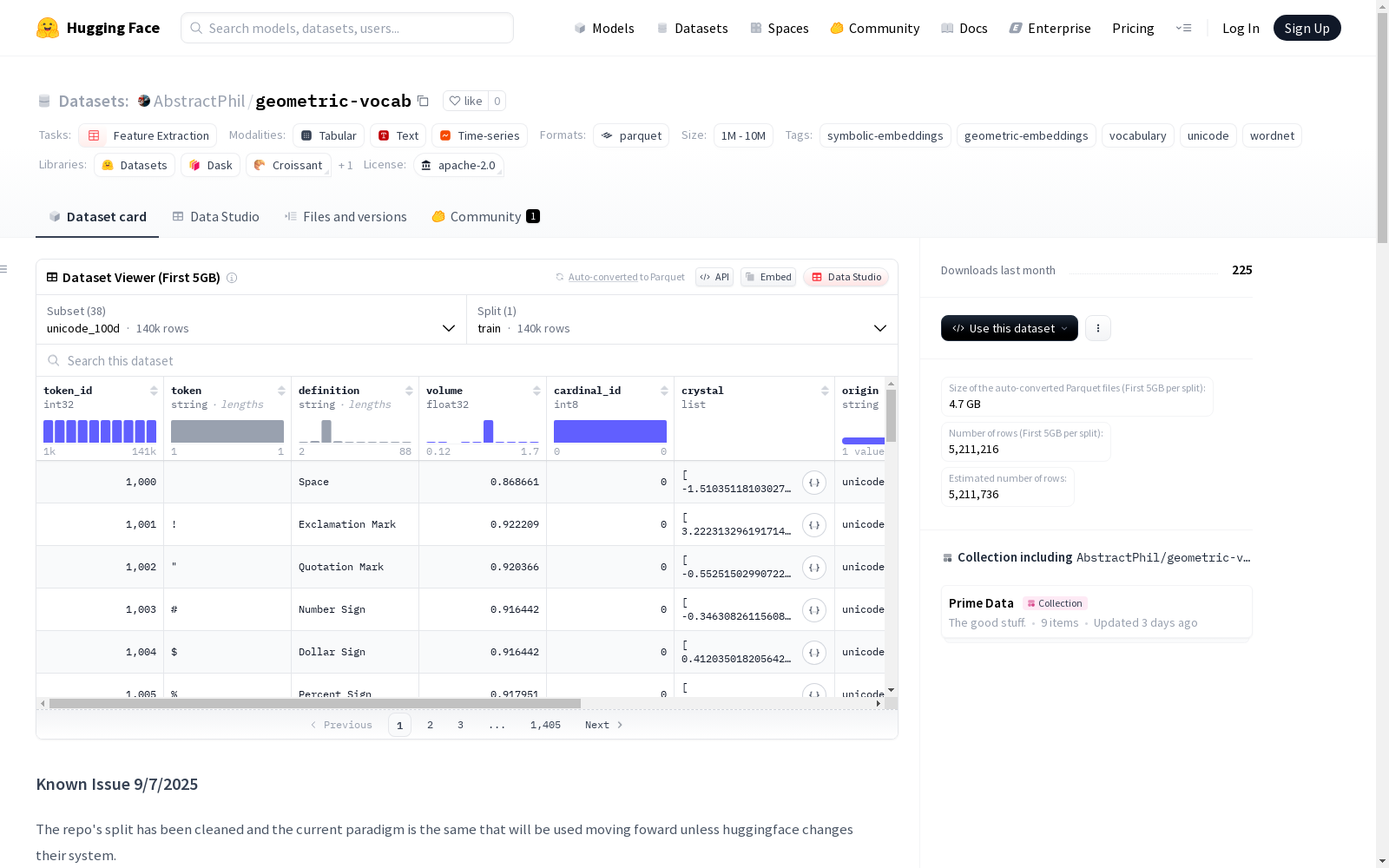Click the Hugging Face logo icon

coord(48,28)
